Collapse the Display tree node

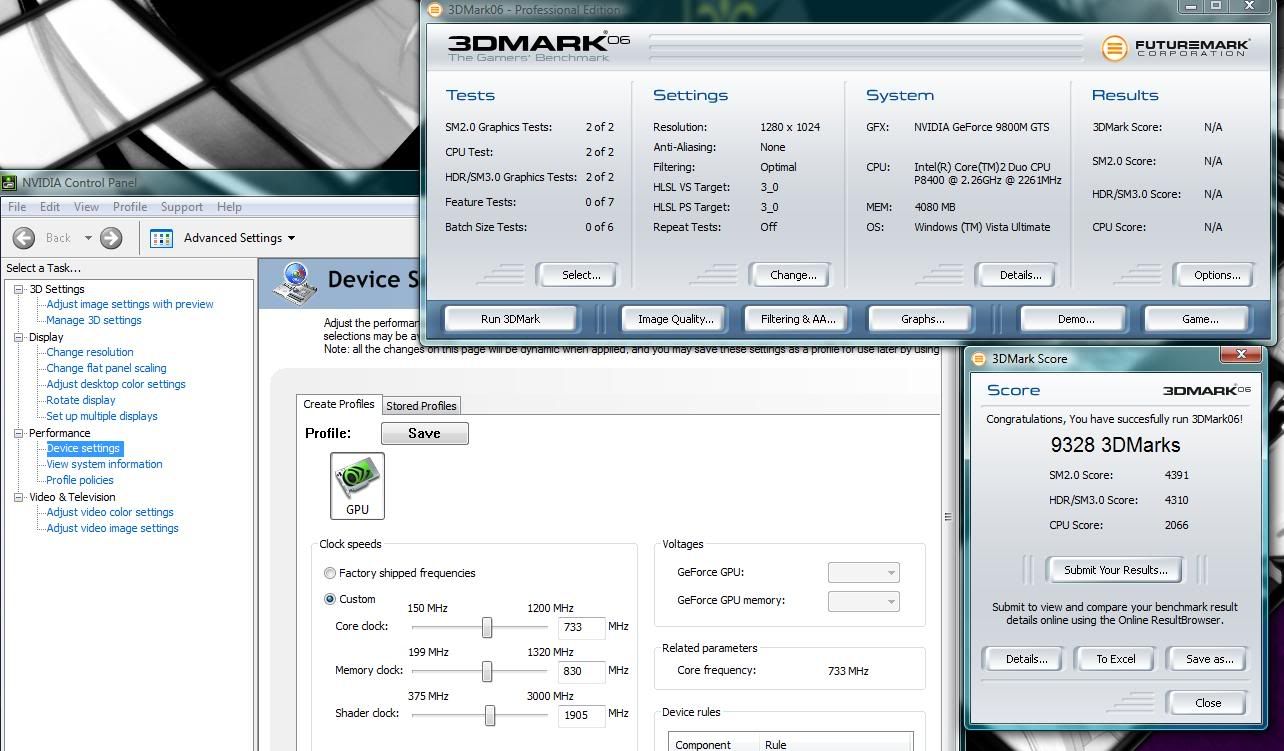[x=19, y=337]
